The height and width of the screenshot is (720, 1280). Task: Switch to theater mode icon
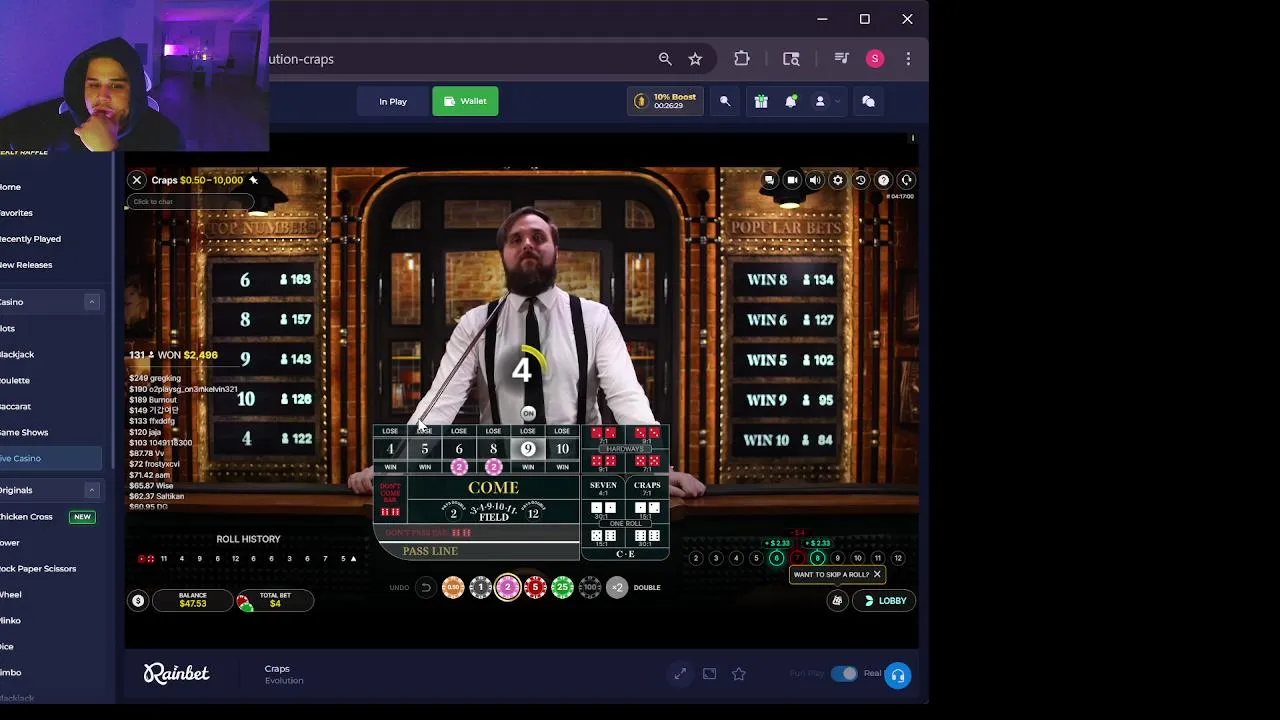[x=709, y=674]
